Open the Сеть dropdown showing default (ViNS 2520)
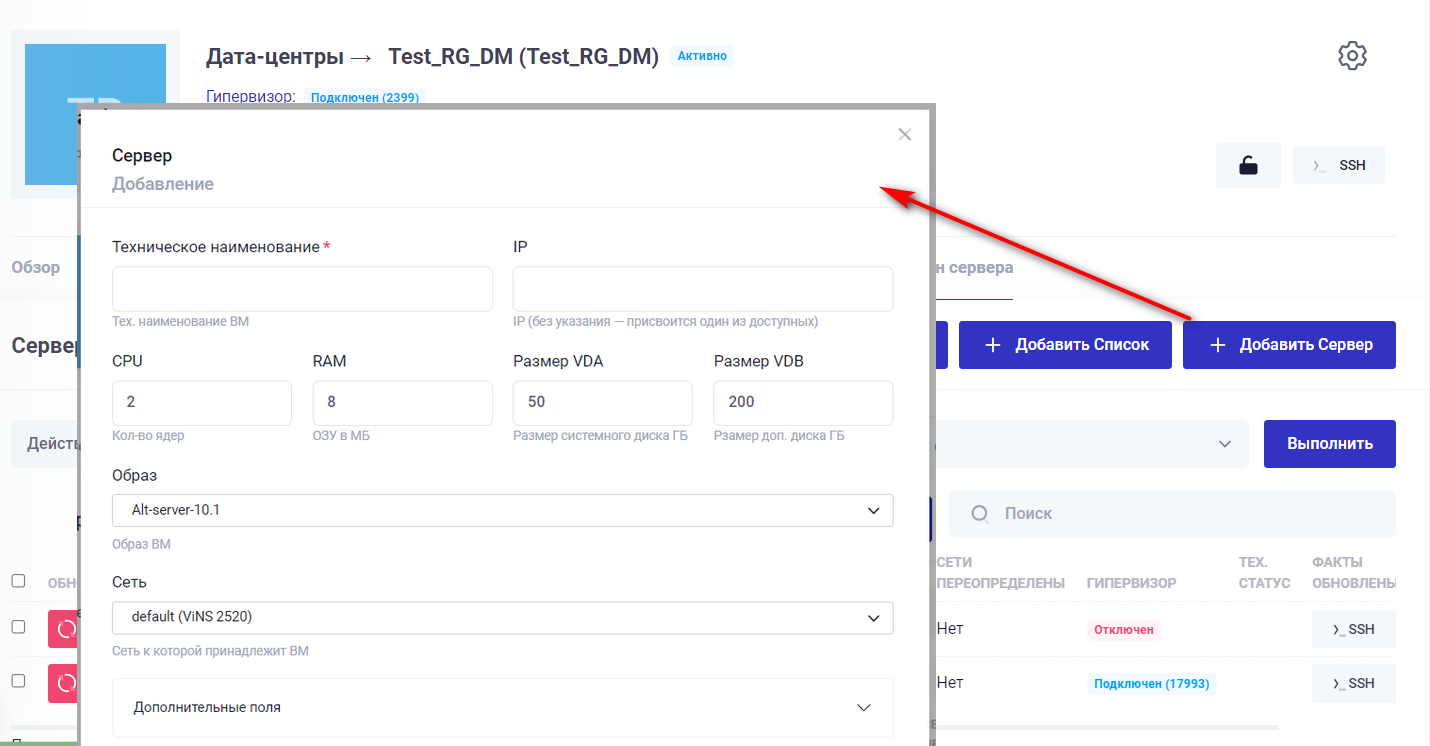This screenshot has height=746, width=1430. (502, 618)
